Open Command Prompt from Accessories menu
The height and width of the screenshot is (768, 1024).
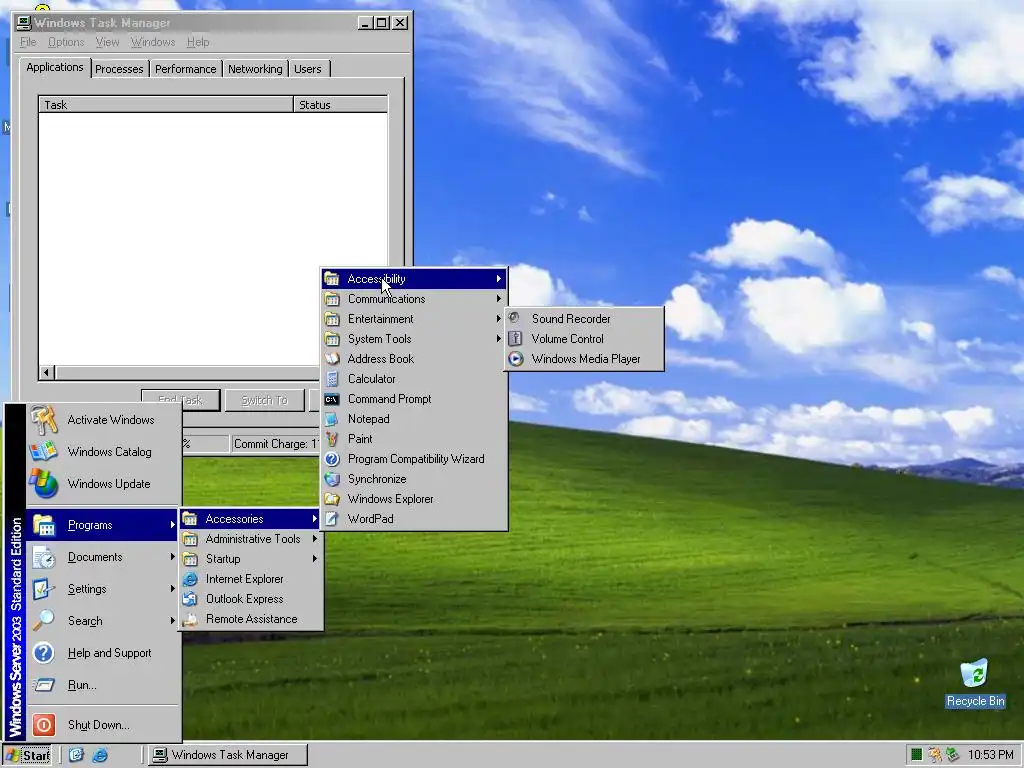[414, 399]
